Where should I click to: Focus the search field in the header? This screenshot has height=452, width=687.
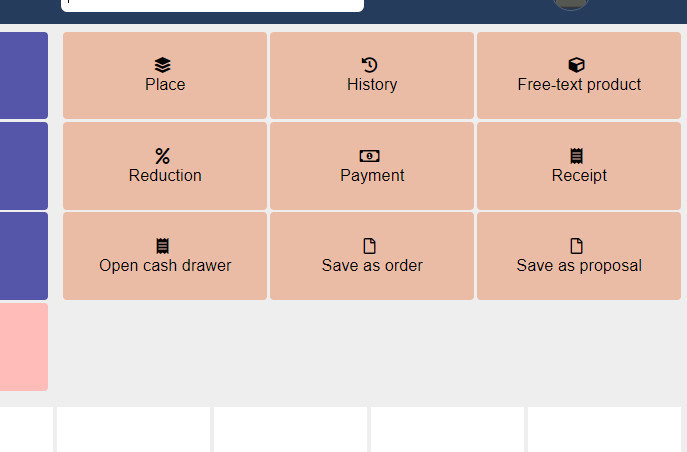pyautogui.click(x=212, y=5)
